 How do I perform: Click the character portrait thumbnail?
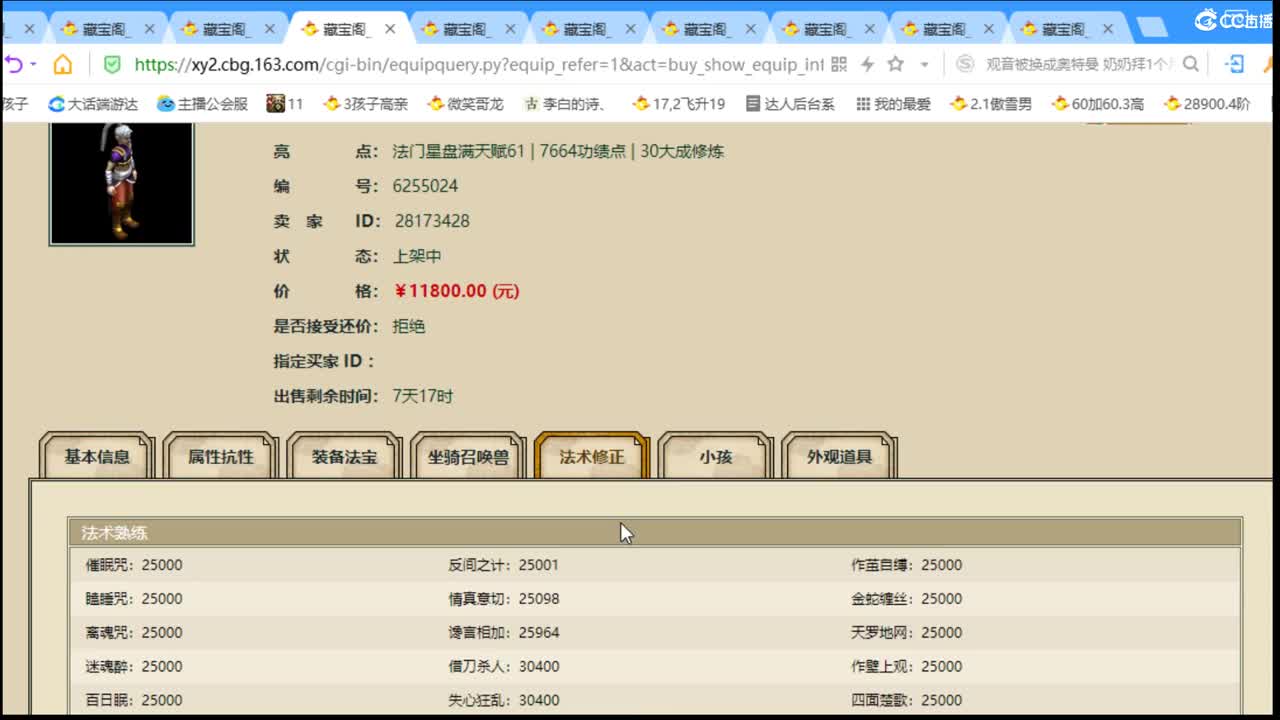click(121, 183)
